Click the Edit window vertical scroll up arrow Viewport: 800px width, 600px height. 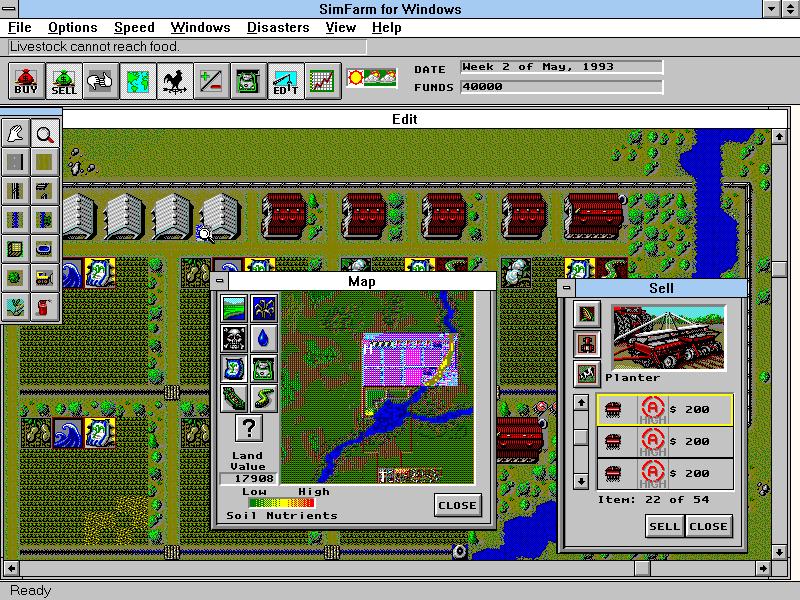coord(779,136)
